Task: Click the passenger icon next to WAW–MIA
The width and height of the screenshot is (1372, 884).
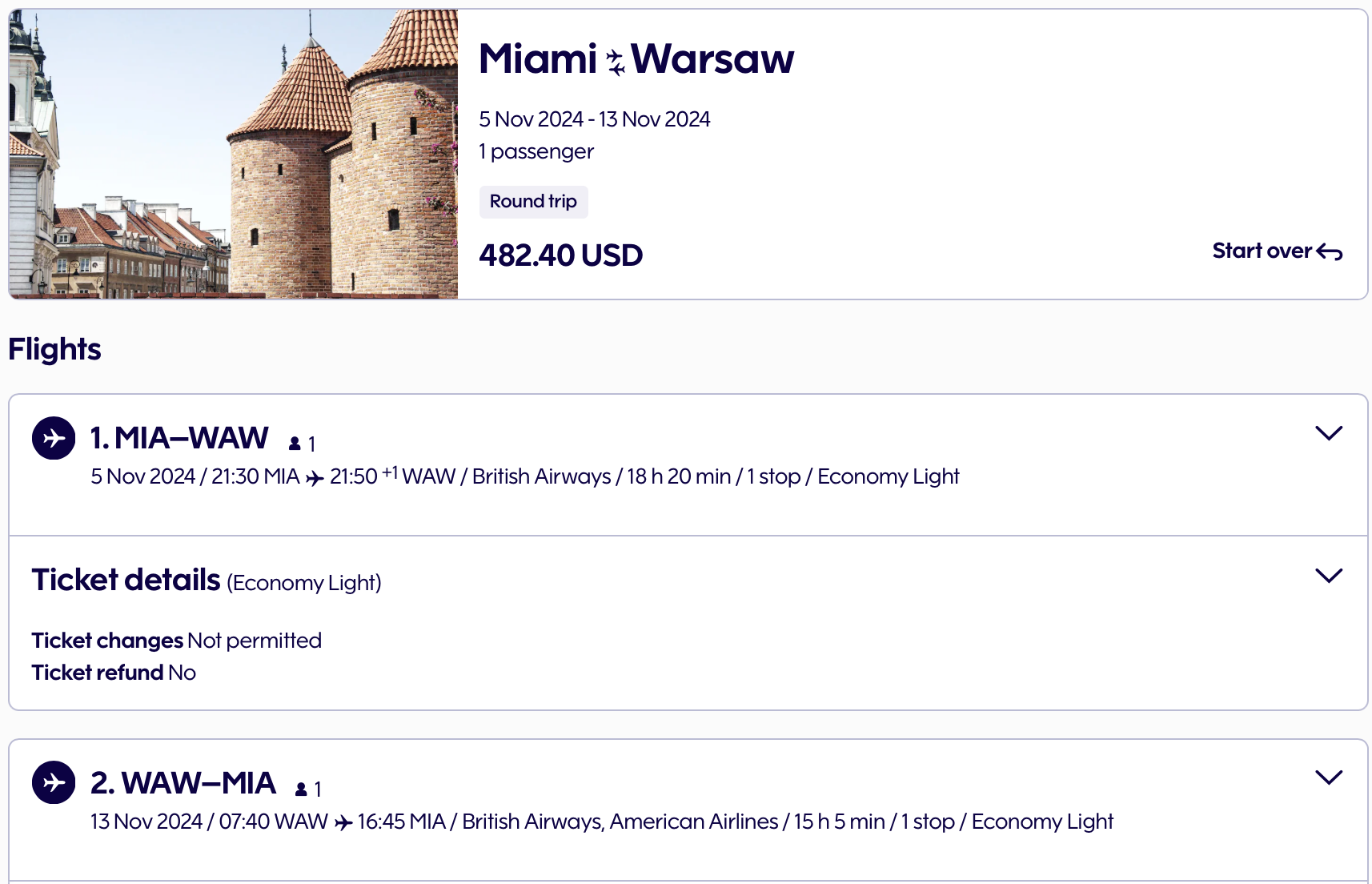Action: (301, 790)
